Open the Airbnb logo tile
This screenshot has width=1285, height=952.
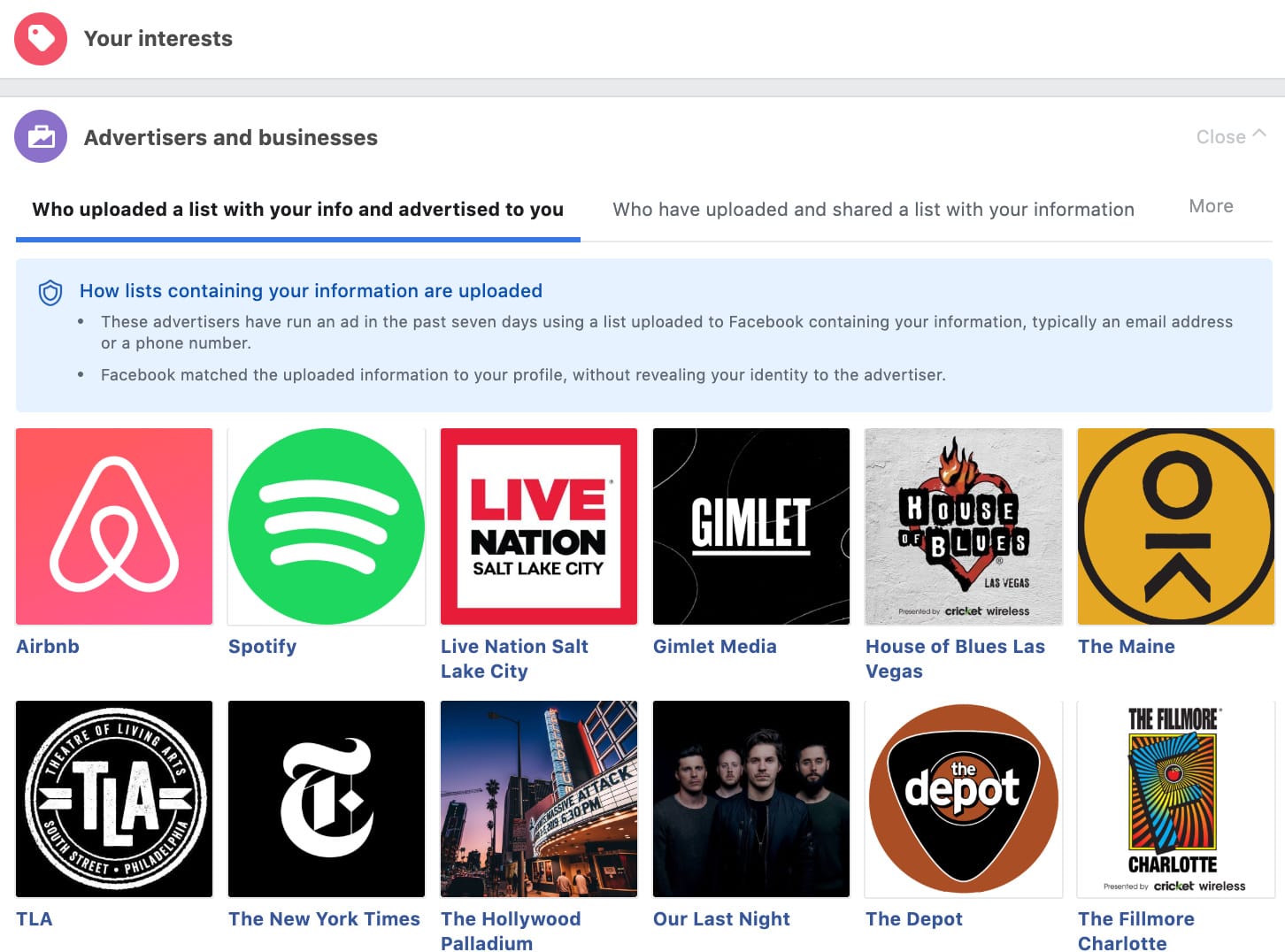pyautogui.click(x=114, y=526)
